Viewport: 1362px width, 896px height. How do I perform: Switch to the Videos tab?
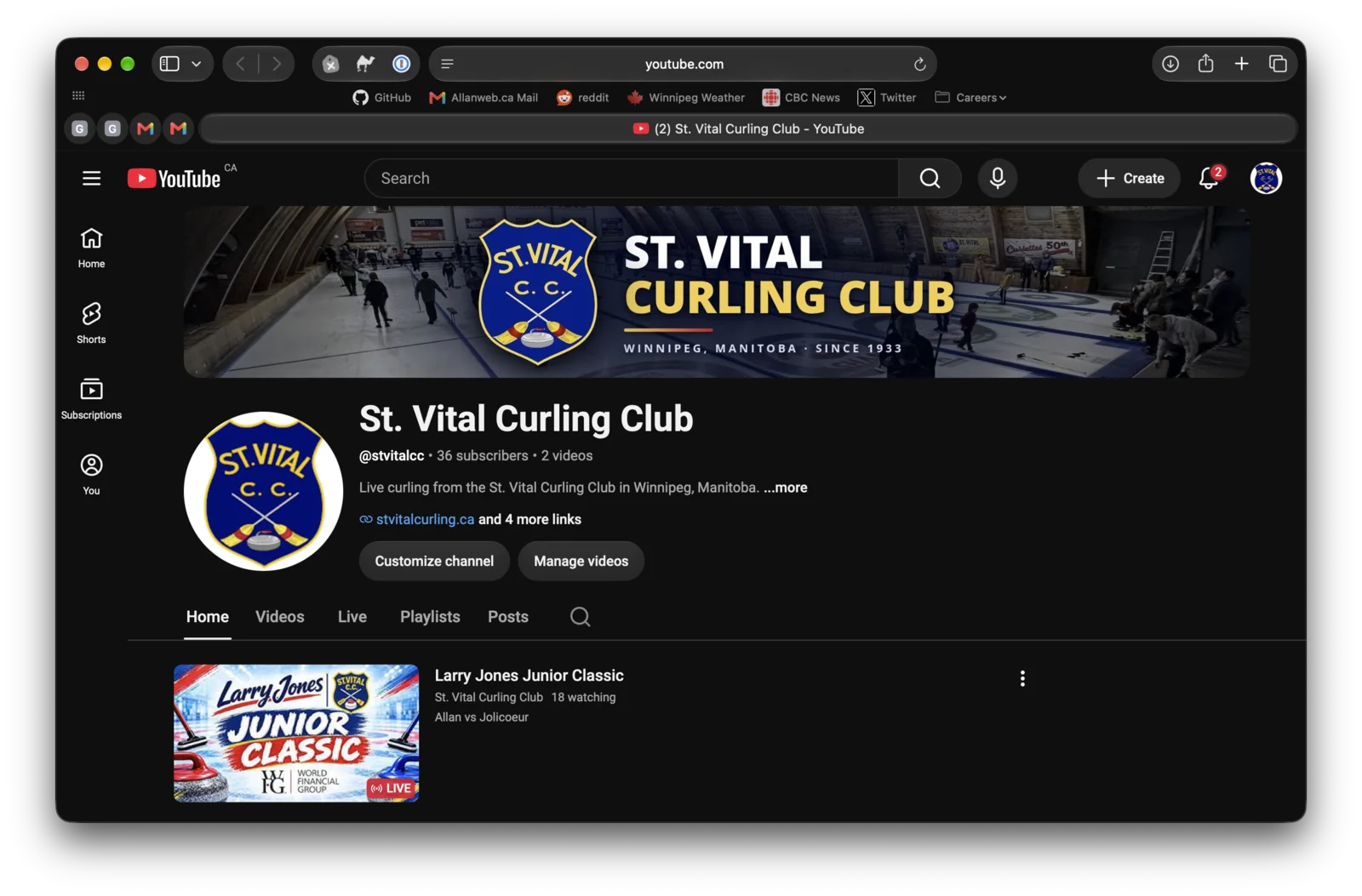279,617
